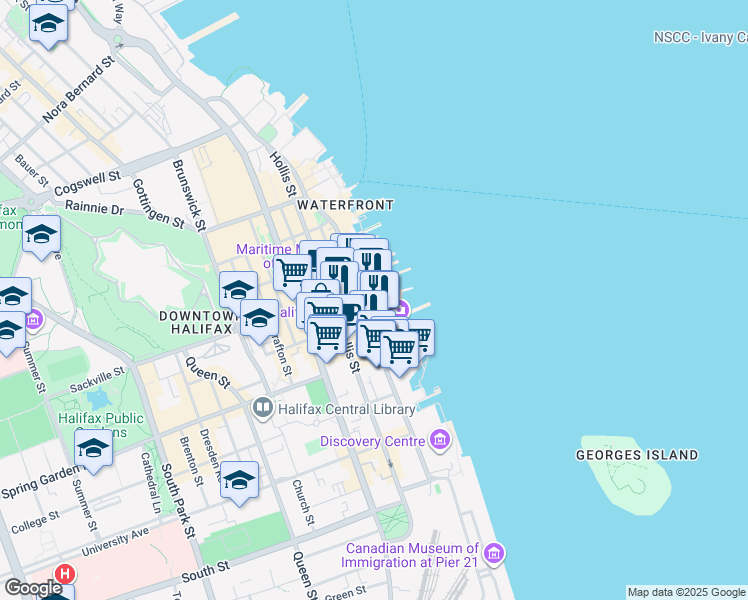The width and height of the screenshot is (748, 600).
Task: Click the Rainnie Dr label
Action: (94, 207)
